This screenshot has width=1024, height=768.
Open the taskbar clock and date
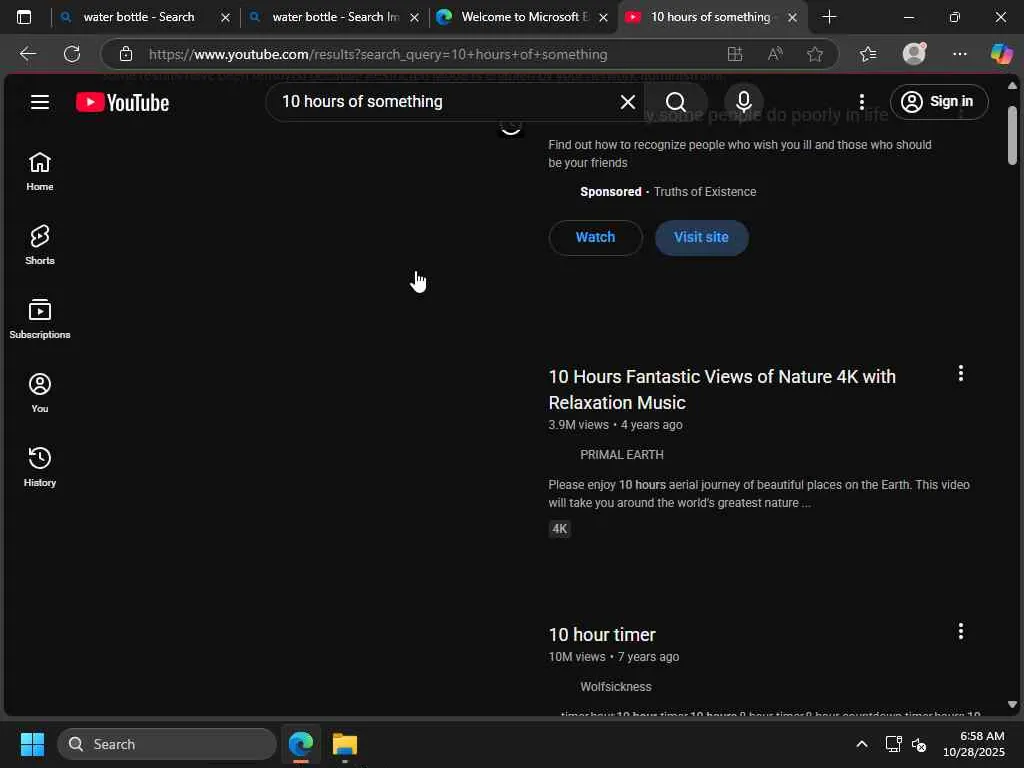point(974,744)
